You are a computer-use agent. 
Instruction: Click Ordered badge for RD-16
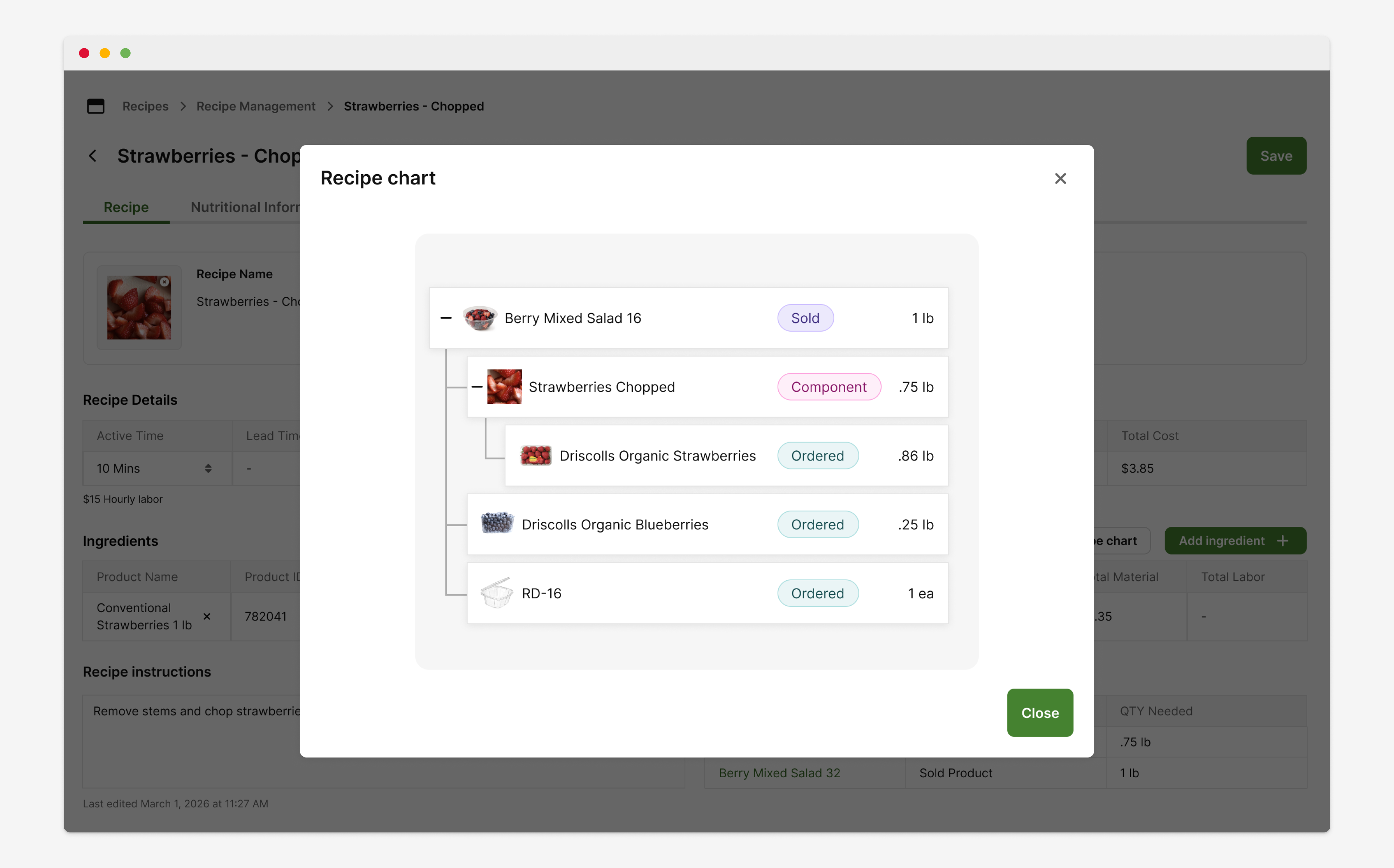[x=818, y=594]
